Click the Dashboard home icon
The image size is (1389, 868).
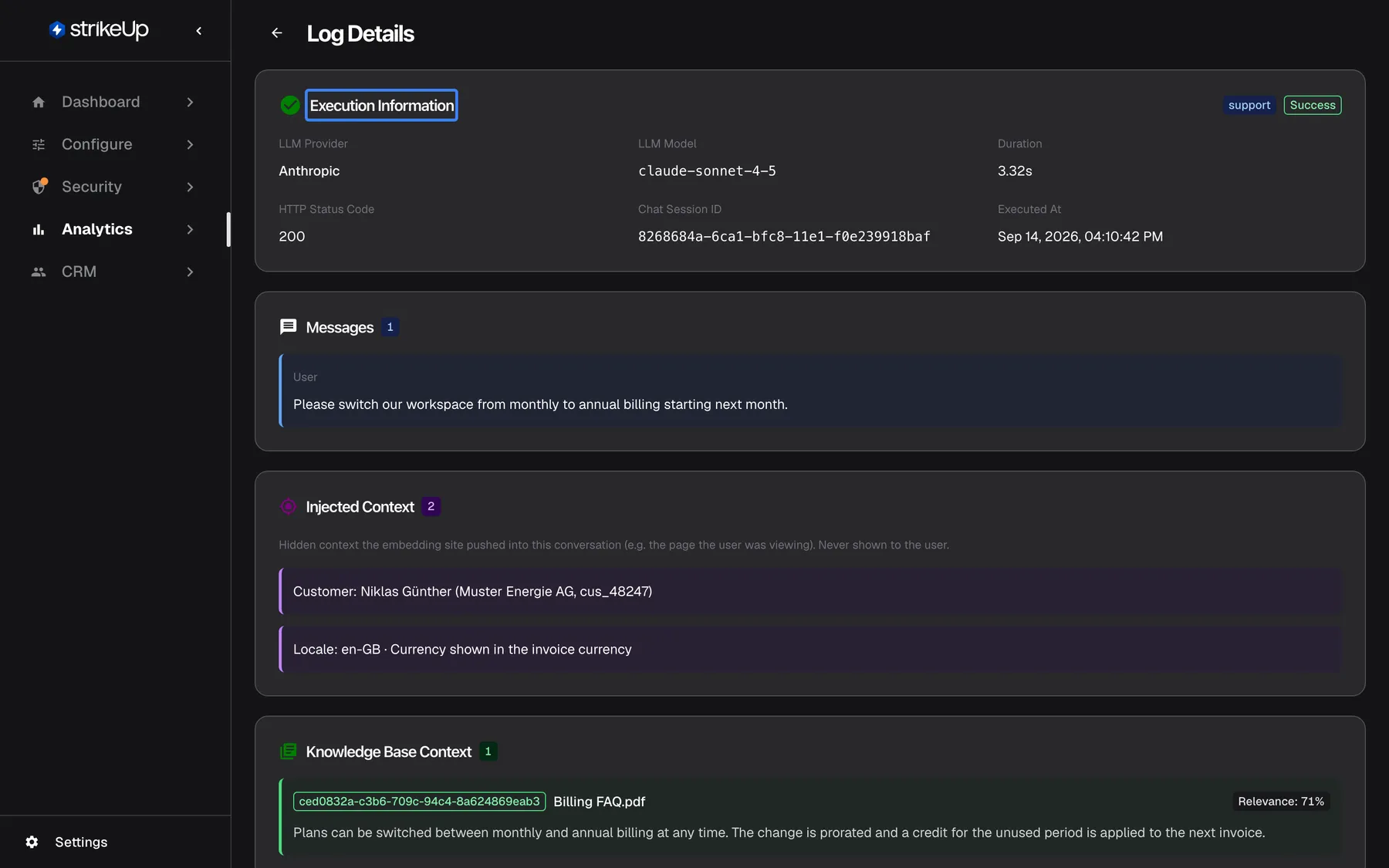pos(39,102)
